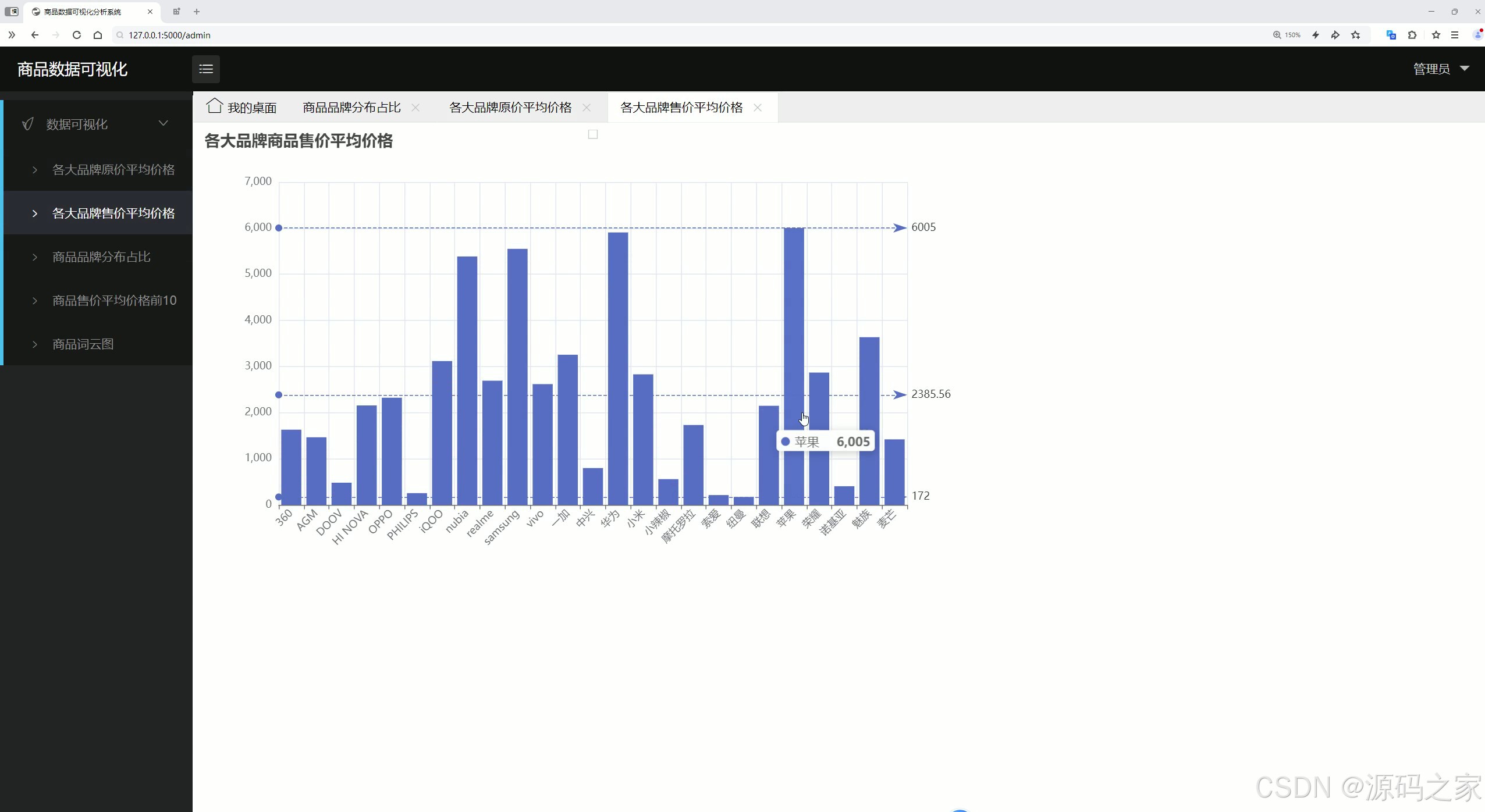Open 商品售价平均价格前10 sidebar item

[x=114, y=301]
